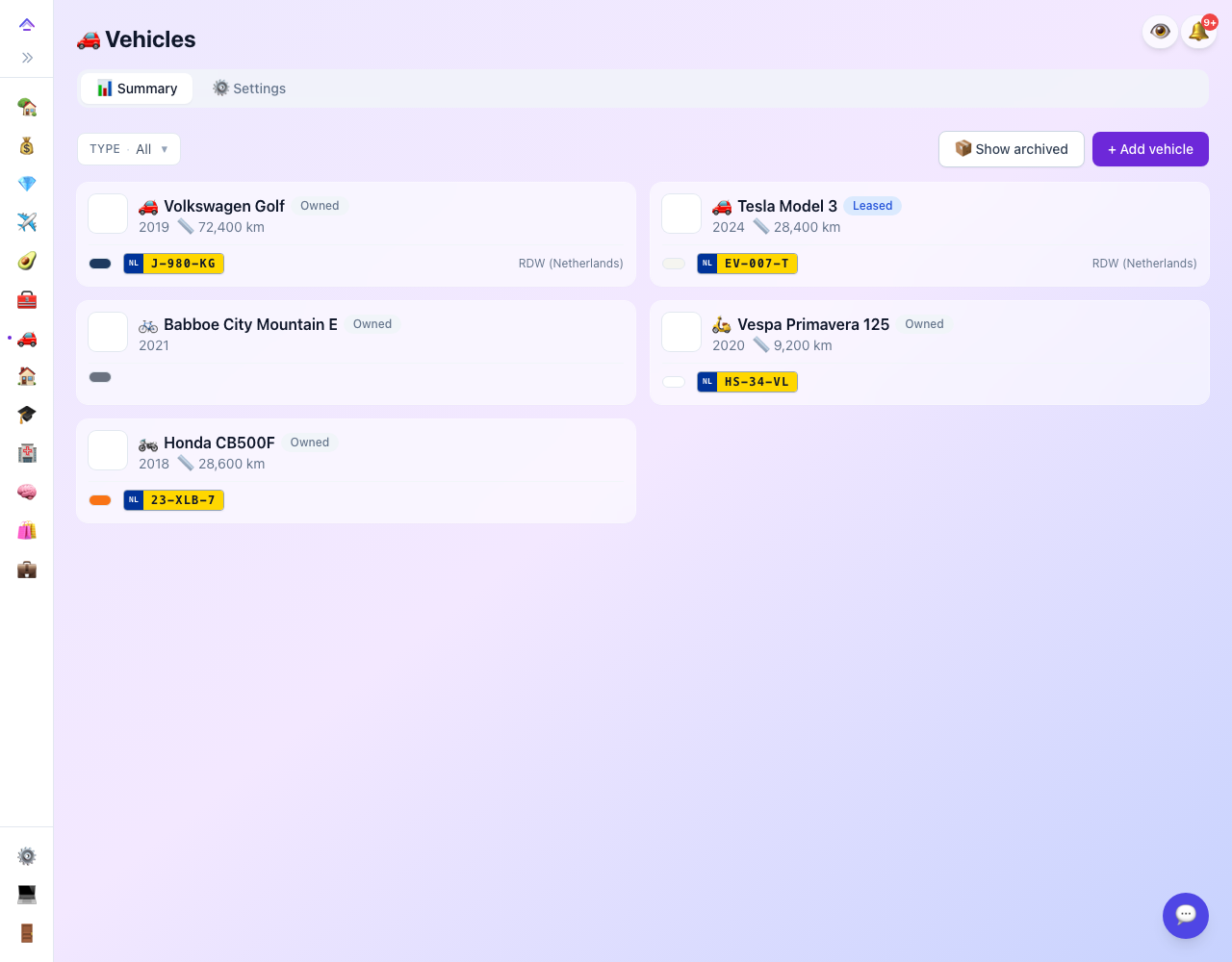Open the airplane travel sidebar section
Screen dimensions: 1232x962
27,222
